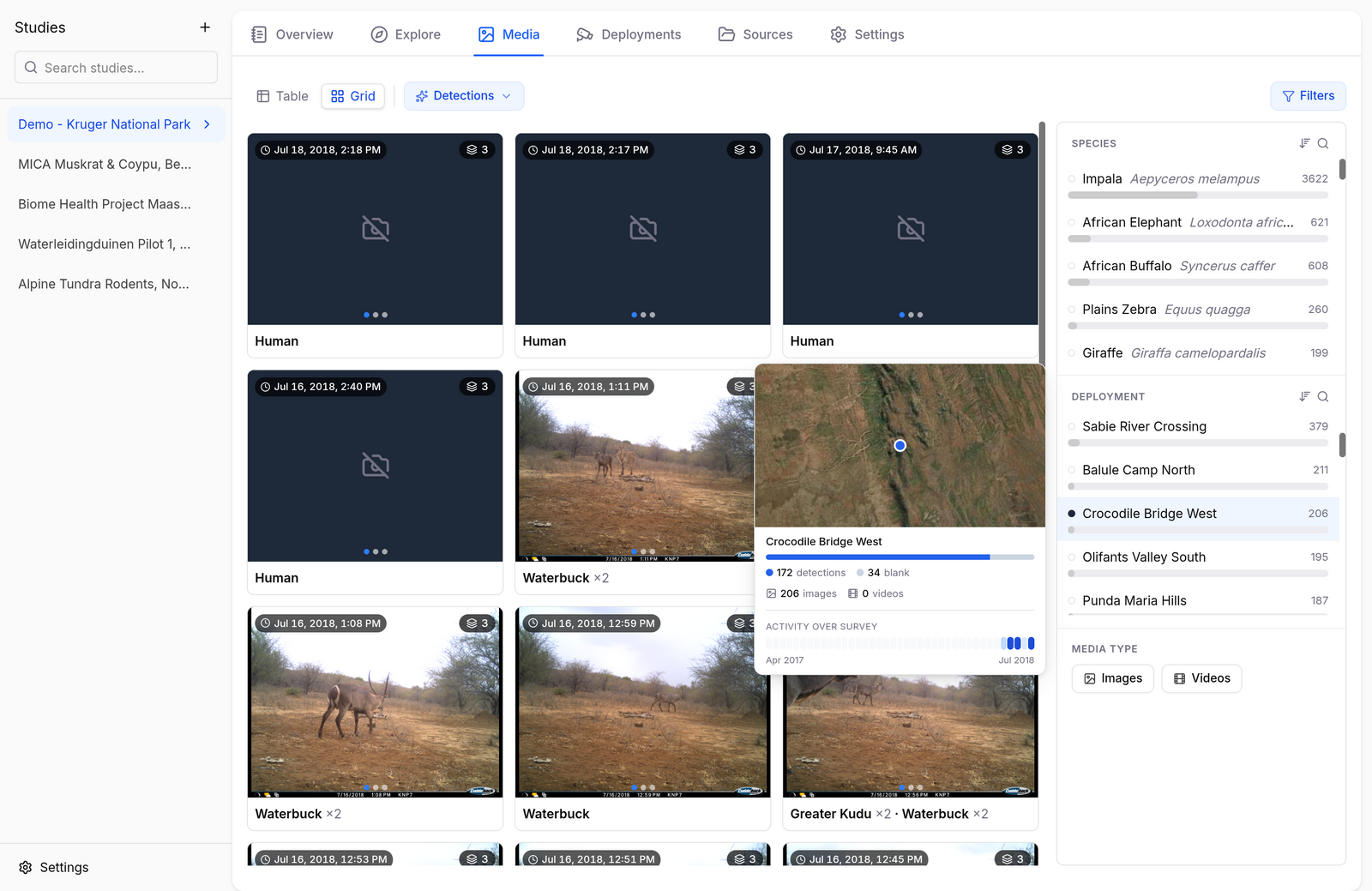Click the sort icon in Species panel

1304,143
